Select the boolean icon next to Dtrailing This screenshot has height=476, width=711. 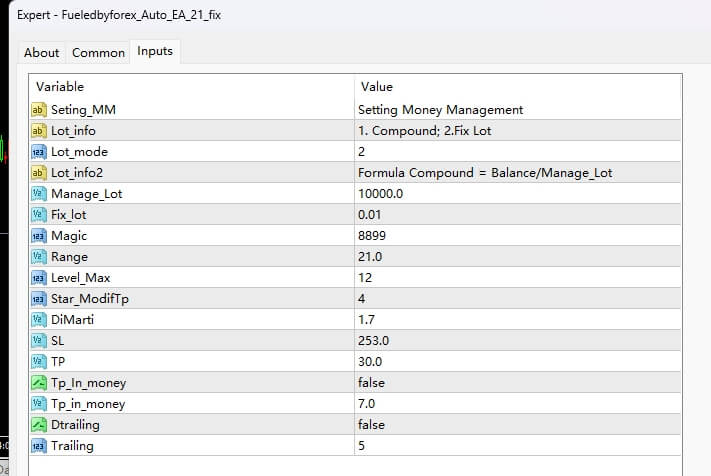39,425
